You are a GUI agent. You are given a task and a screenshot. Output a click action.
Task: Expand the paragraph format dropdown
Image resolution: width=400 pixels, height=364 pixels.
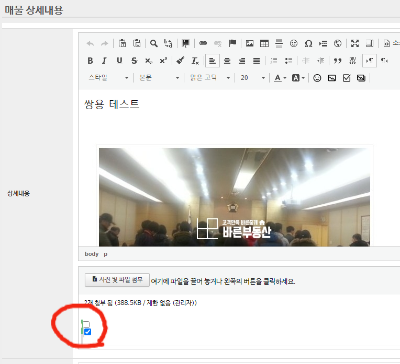tap(159, 78)
